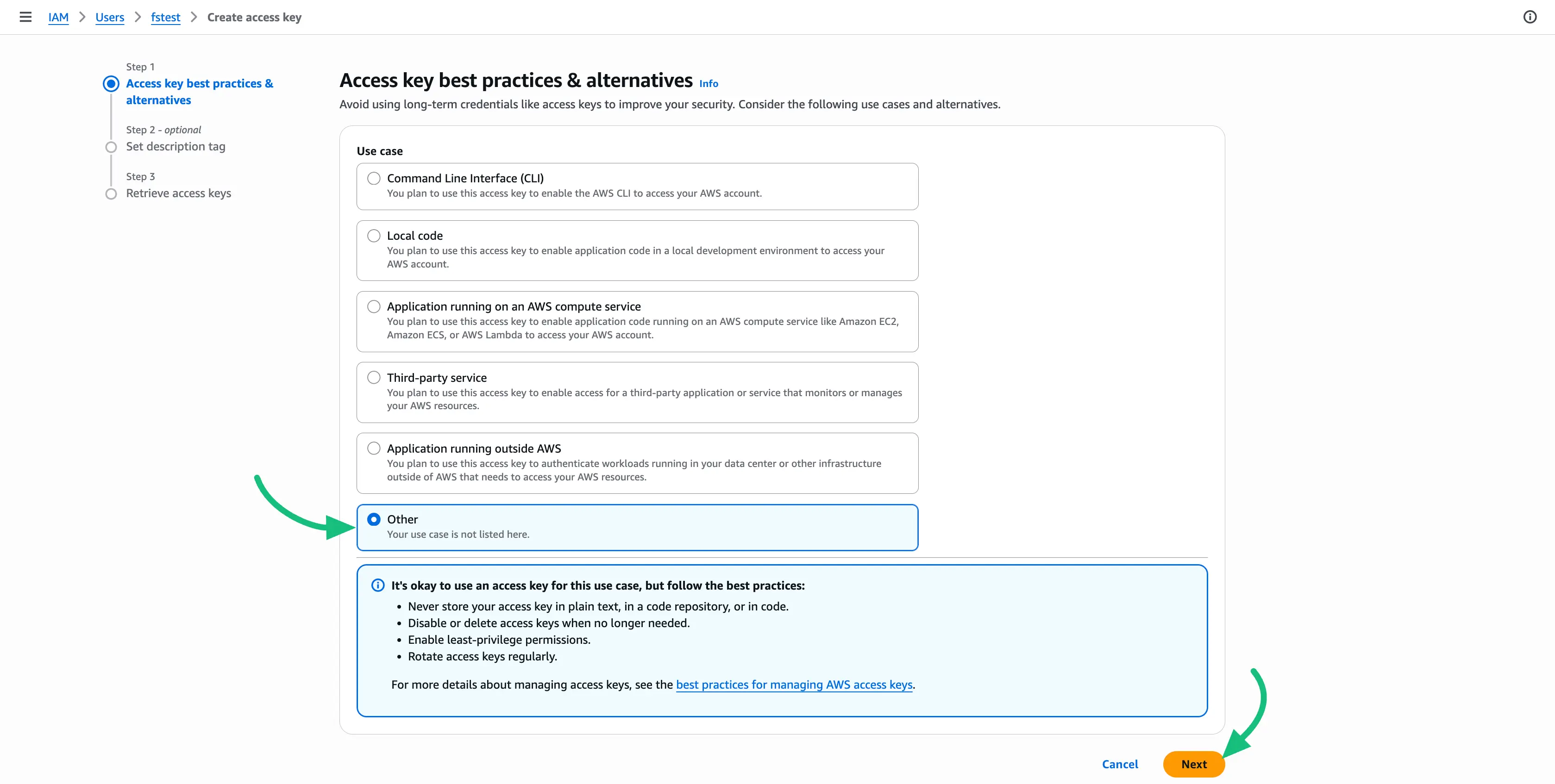Select Command Line Interface (CLI) use case
This screenshot has height=784, width=1555.
[374, 178]
